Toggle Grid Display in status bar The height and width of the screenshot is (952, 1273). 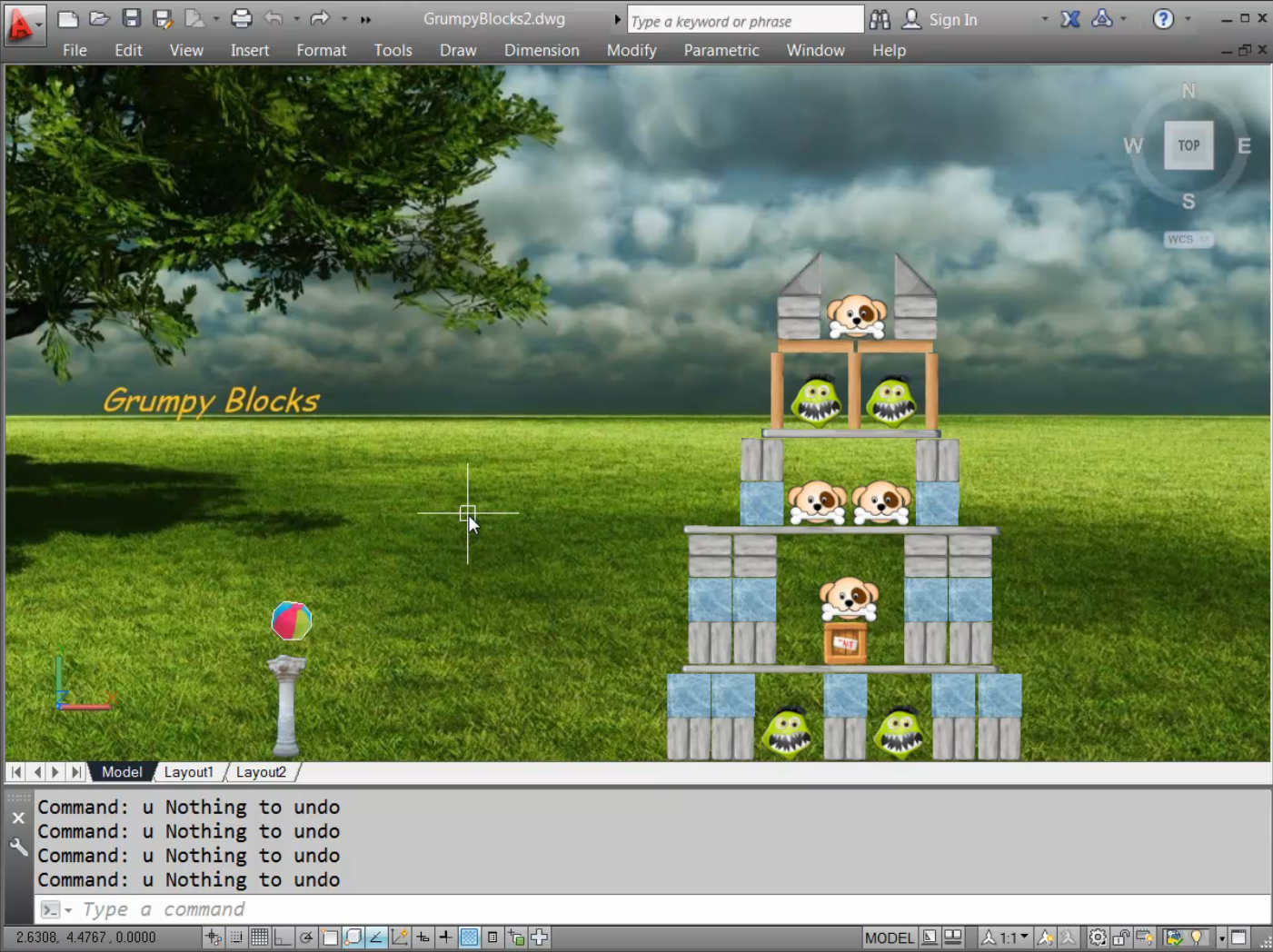tap(260, 937)
